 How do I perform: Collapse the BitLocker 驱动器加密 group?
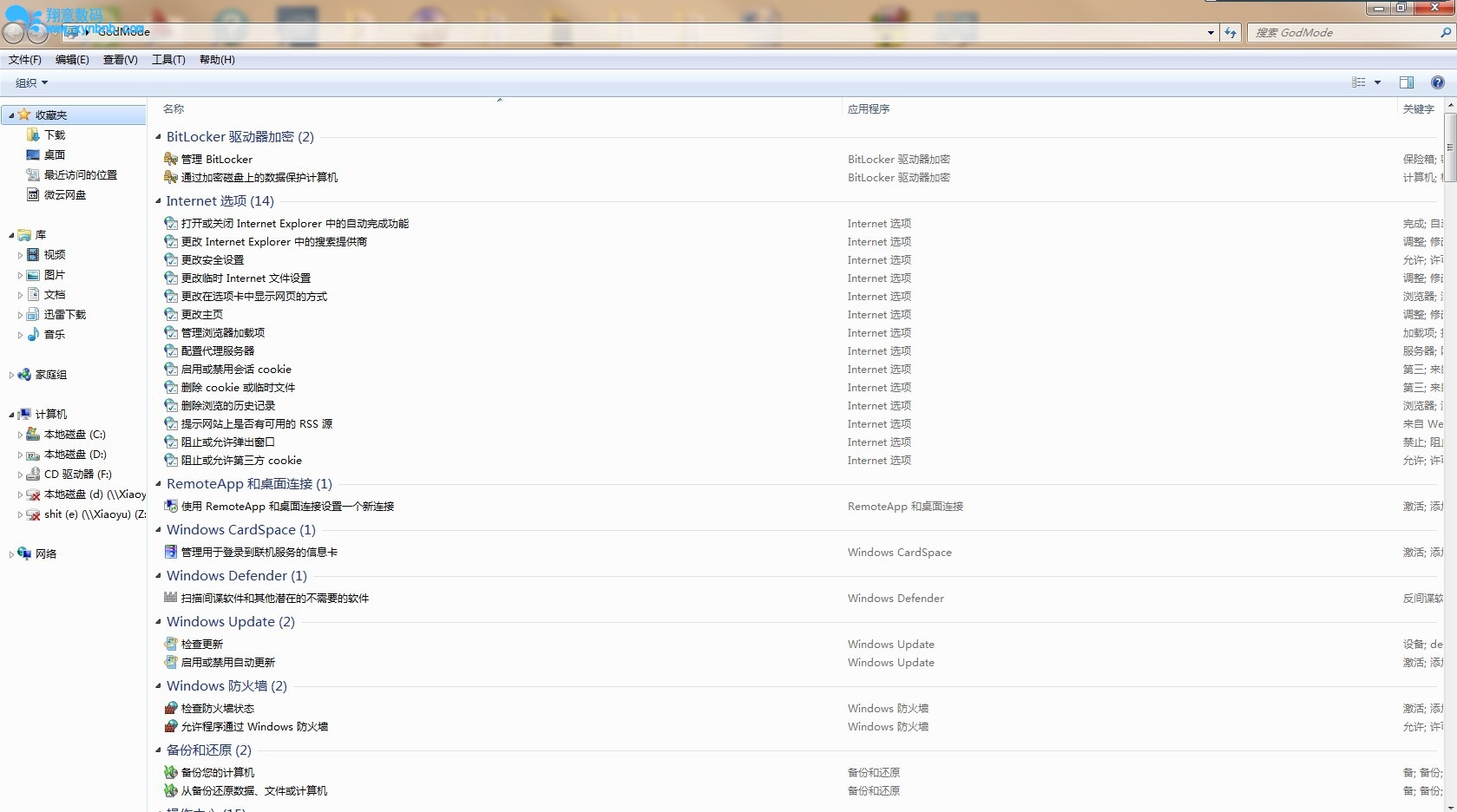click(158, 136)
